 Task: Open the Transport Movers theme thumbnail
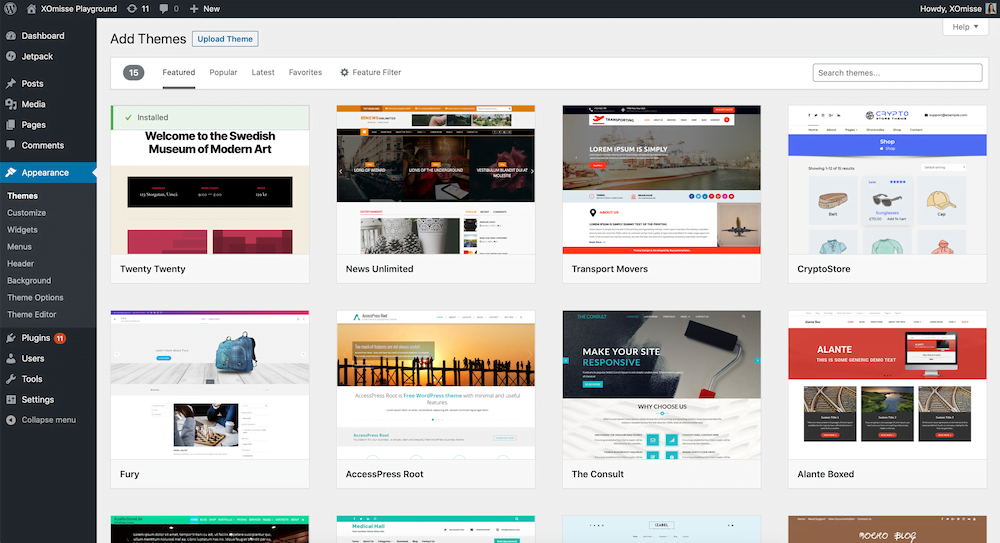coord(661,179)
